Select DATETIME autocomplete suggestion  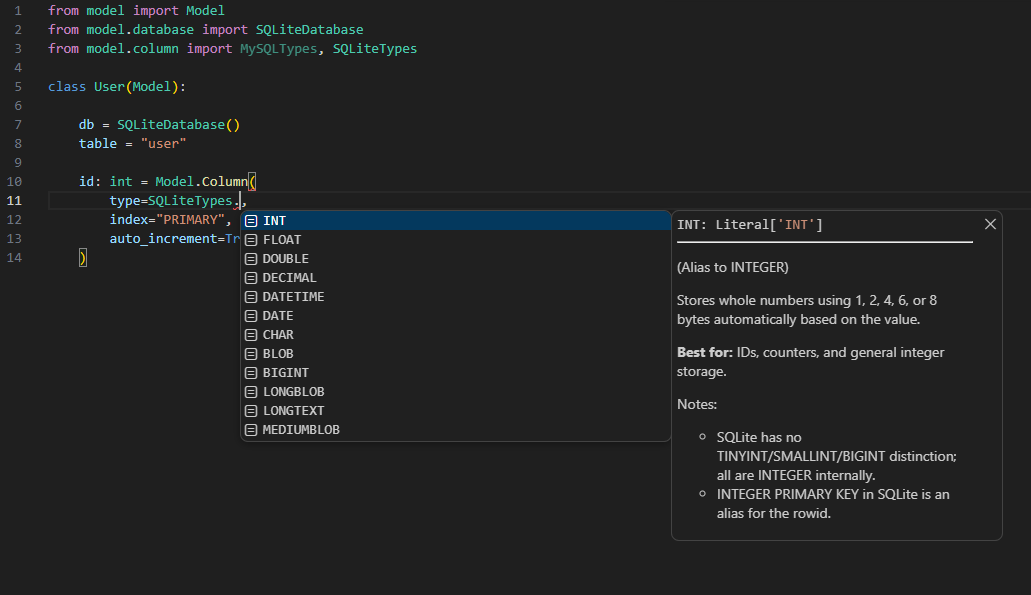point(456,297)
